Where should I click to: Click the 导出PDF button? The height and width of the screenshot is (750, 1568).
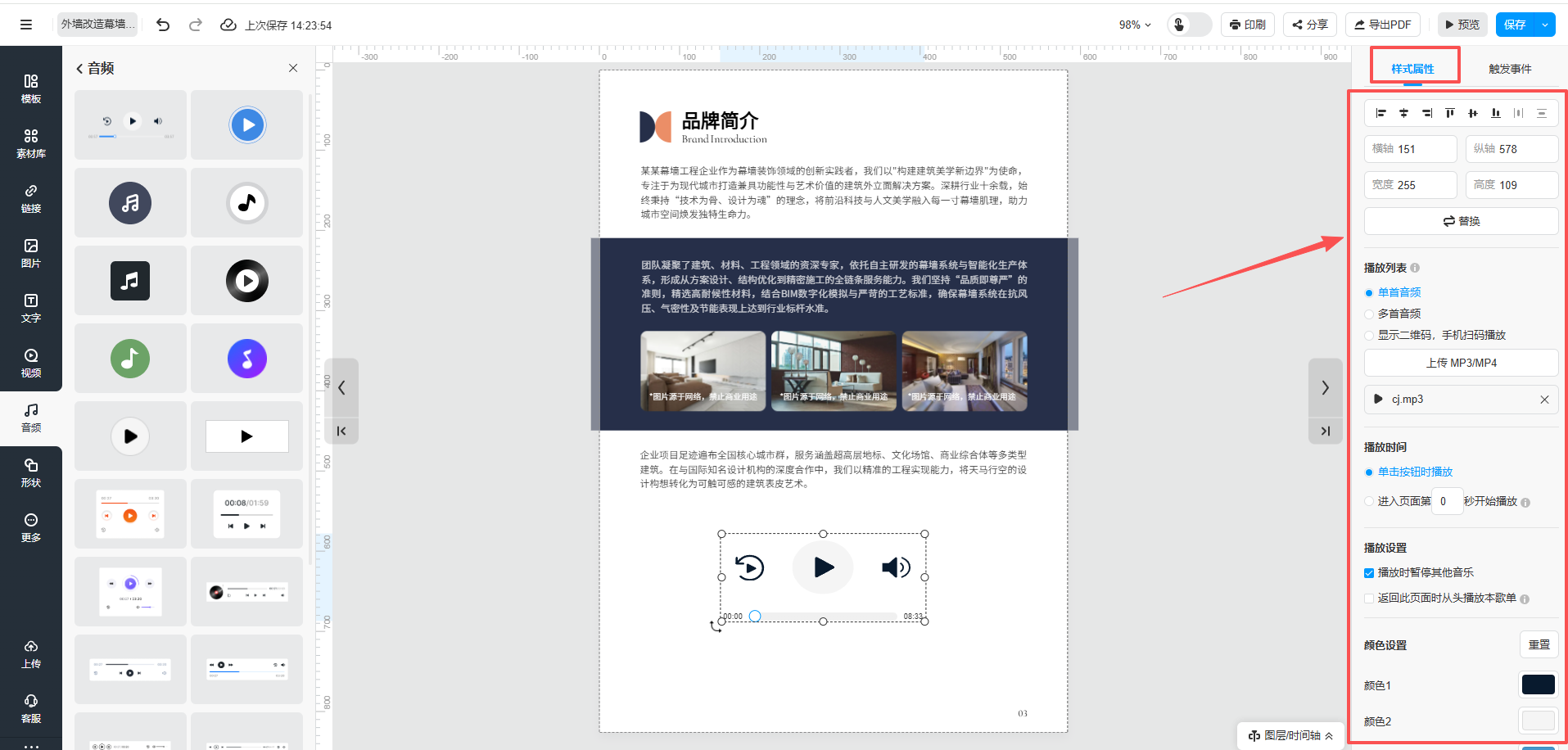1382,25
